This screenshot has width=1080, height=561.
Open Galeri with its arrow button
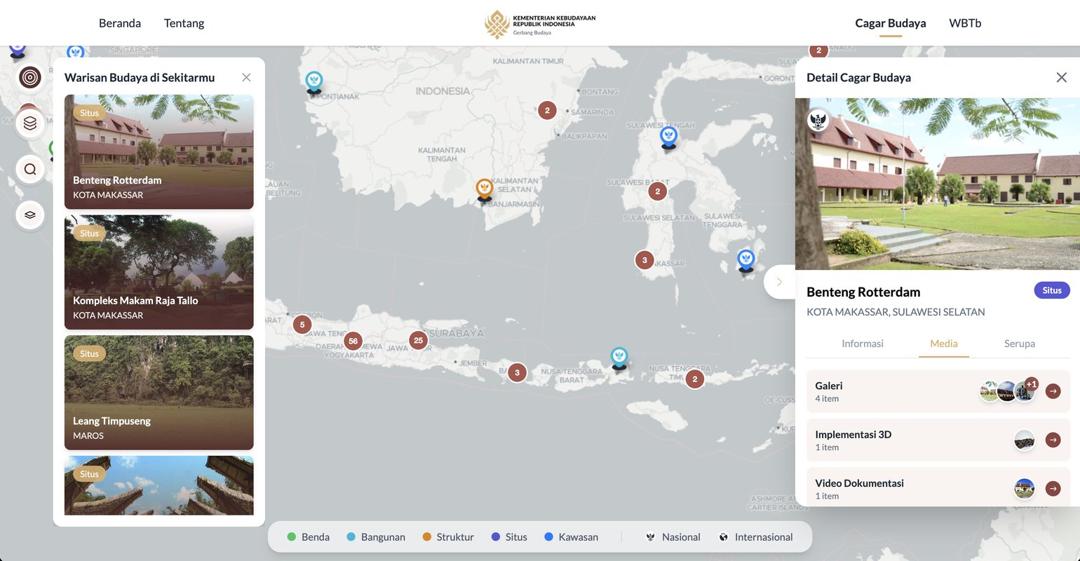click(1052, 391)
